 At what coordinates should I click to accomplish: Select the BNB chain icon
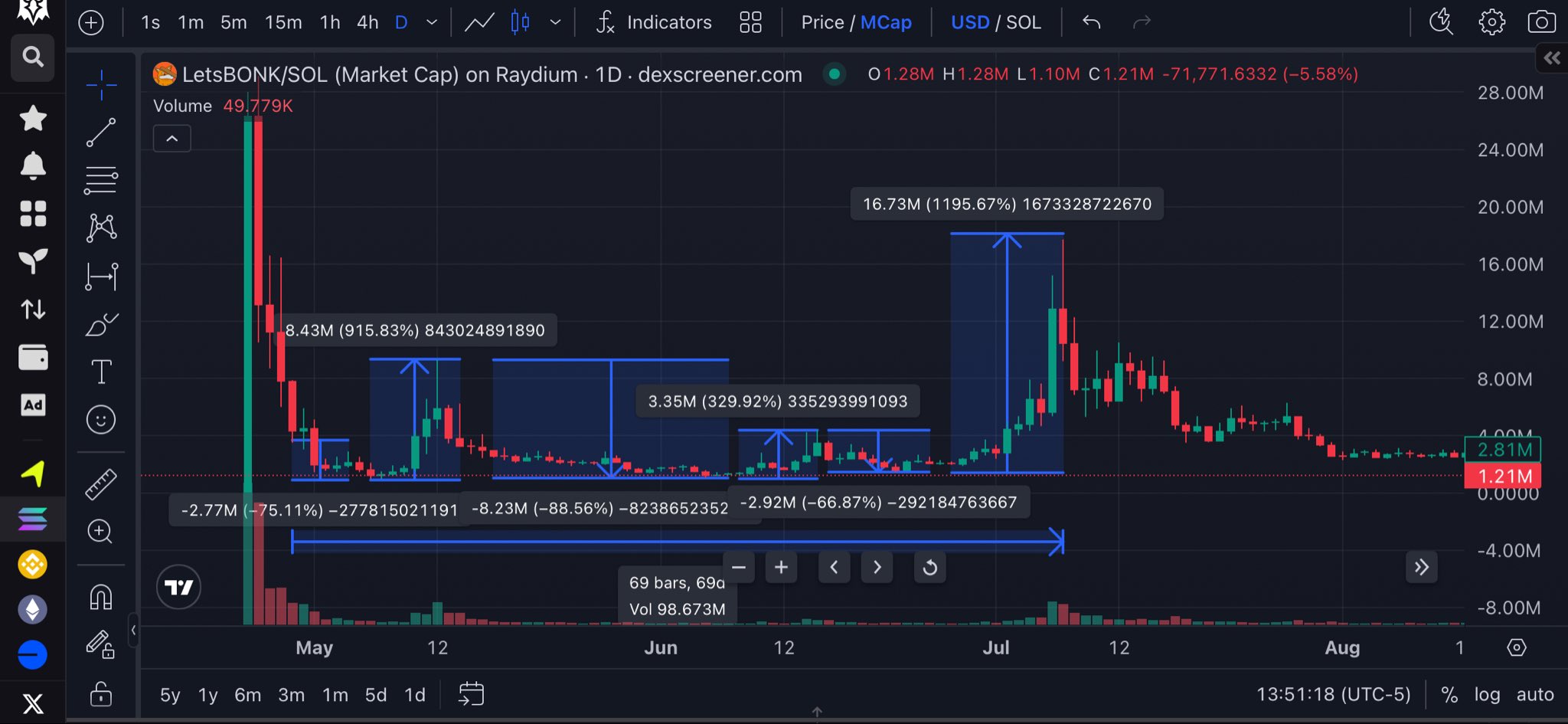pos(32,565)
